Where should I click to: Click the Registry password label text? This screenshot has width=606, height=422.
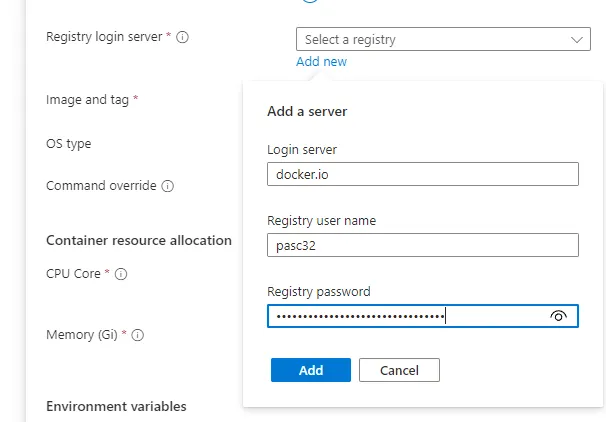(318, 292)
